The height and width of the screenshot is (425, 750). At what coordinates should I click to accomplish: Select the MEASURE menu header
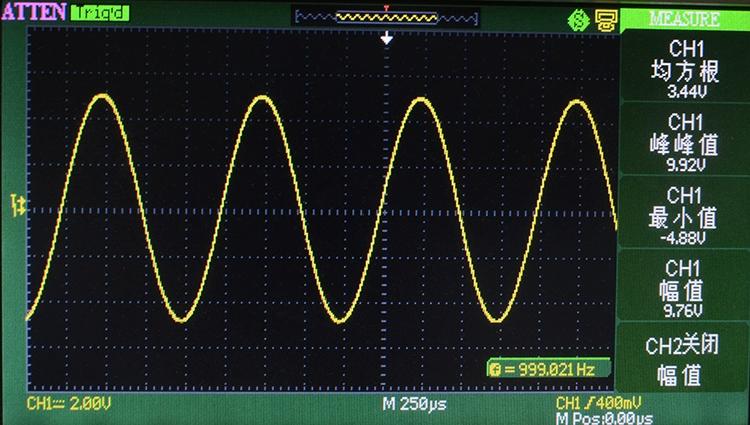tap(684, 18)
